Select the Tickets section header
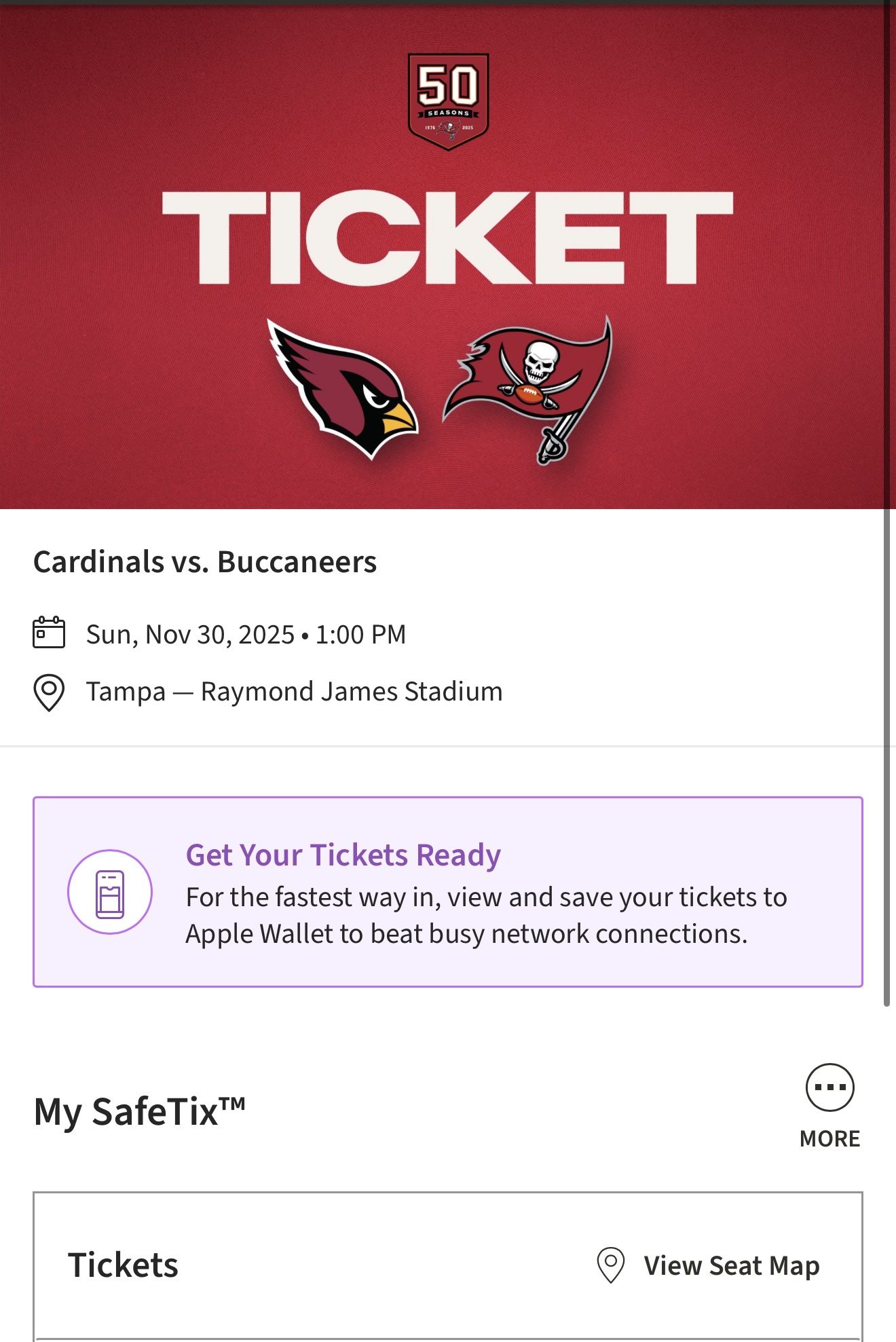 tap(124, 1265)
